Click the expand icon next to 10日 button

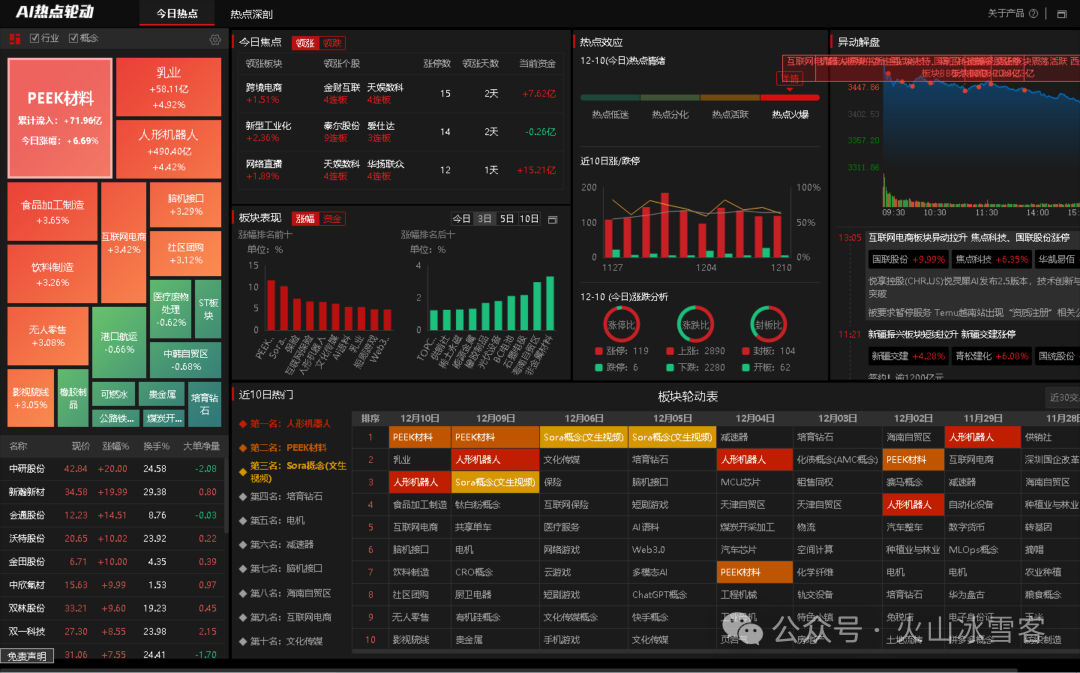[x=552, y=219]
